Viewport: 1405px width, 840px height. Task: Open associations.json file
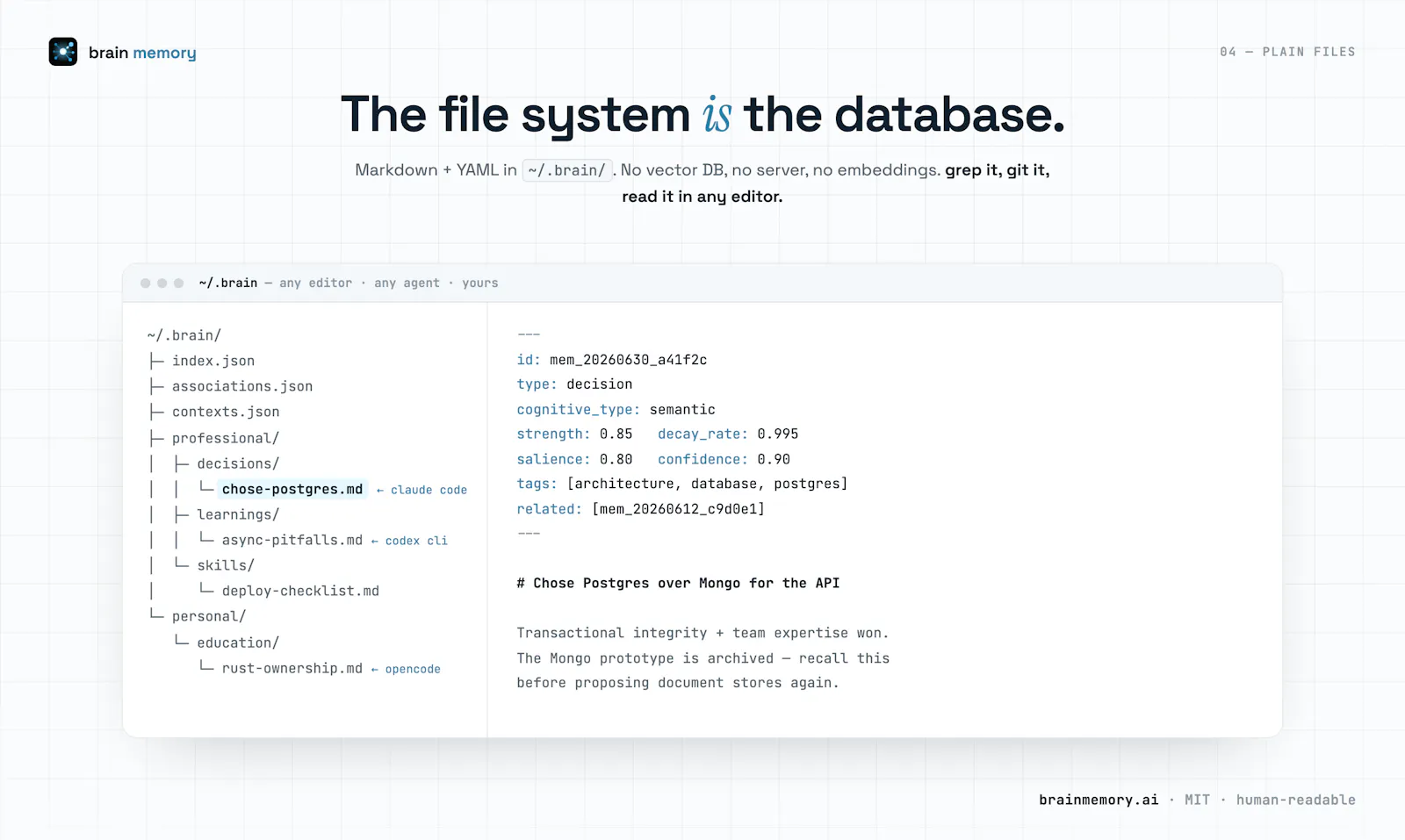coord(242,386)
